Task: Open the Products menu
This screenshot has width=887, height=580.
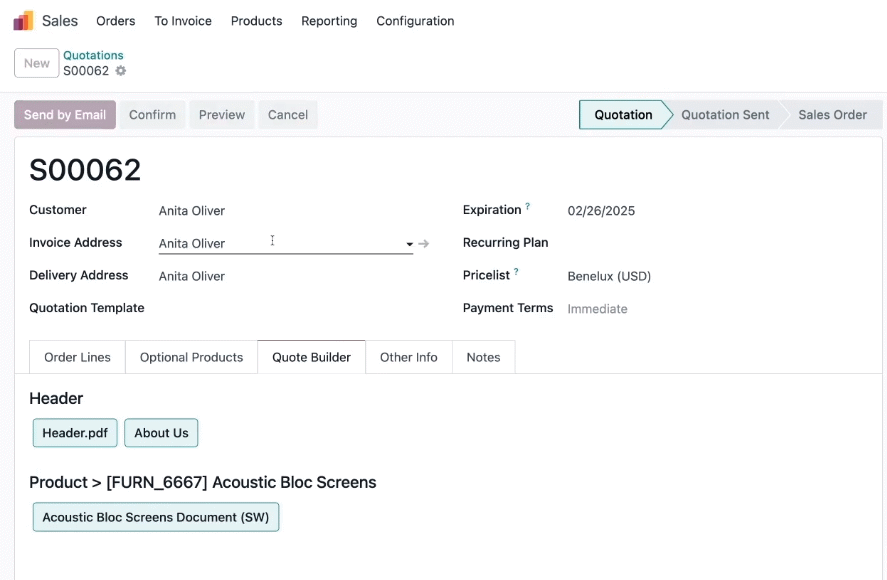Action: tap(256, 21)
